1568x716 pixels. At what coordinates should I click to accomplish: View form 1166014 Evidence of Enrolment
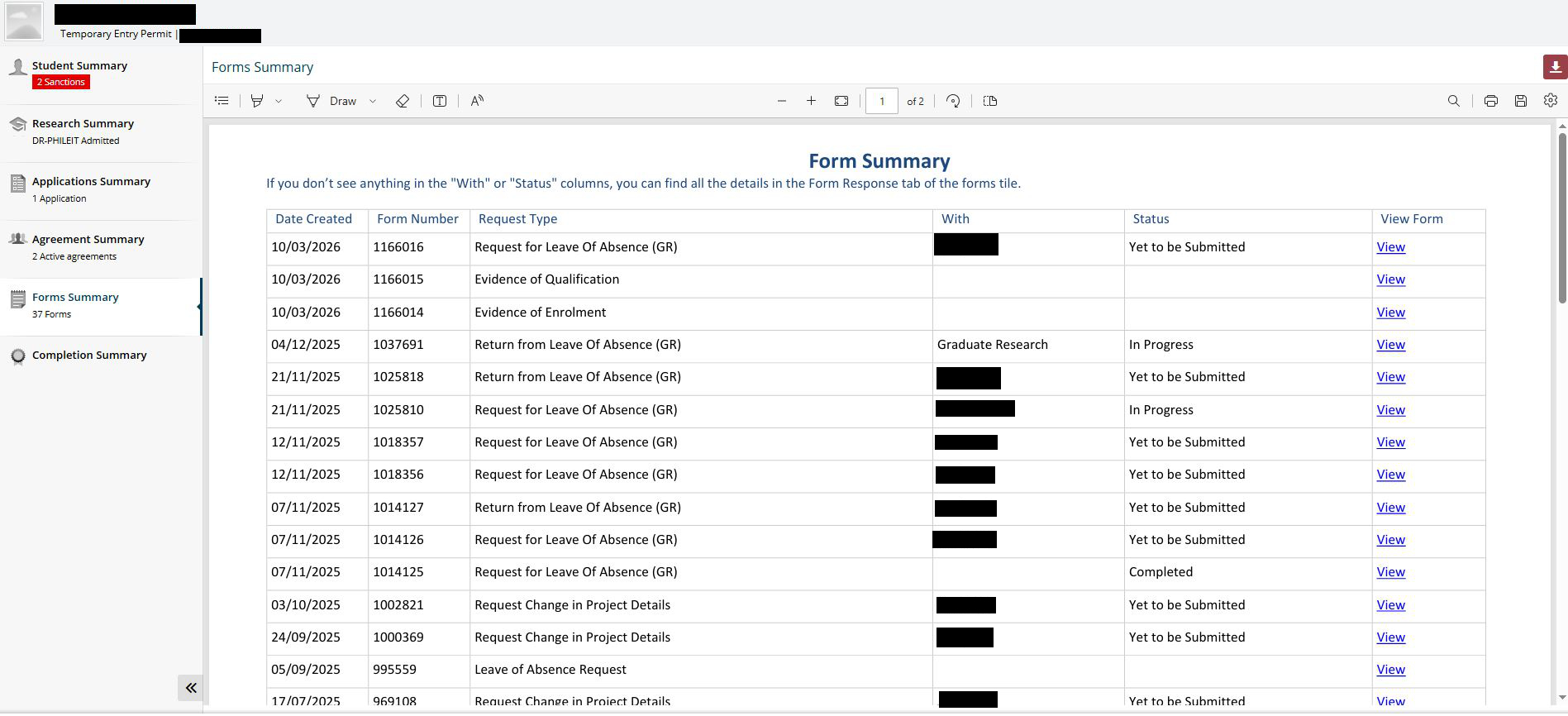click(1390, 313)
